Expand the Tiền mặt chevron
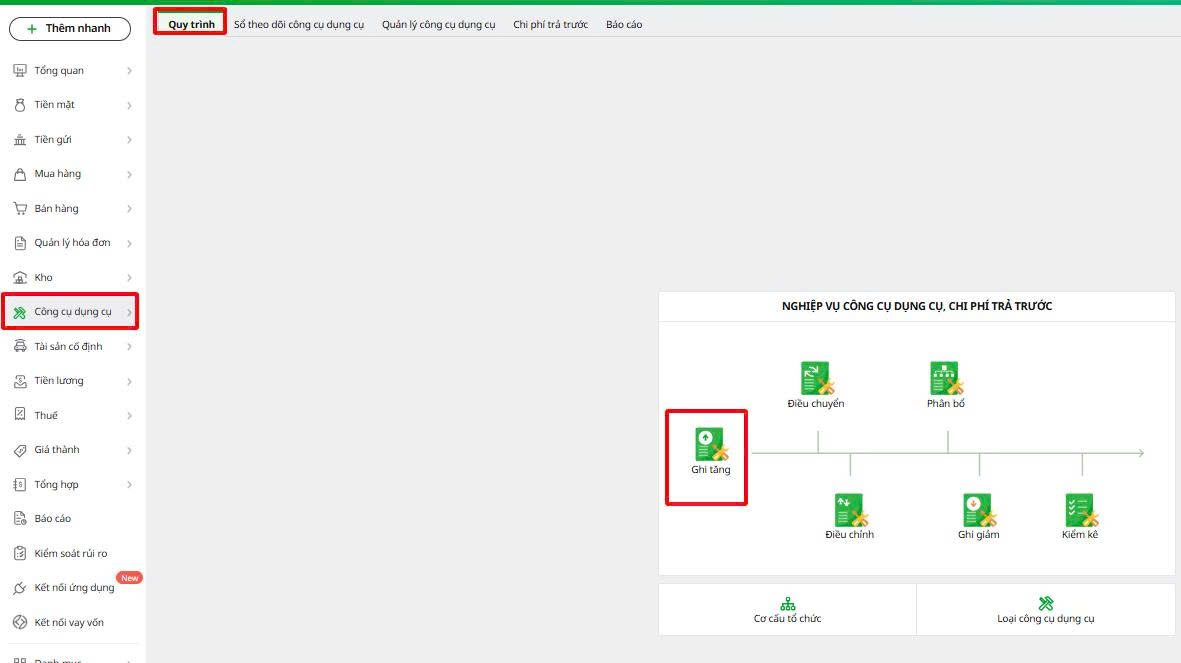Screen dimensions: 1181x663 click(x=130, y=105)
